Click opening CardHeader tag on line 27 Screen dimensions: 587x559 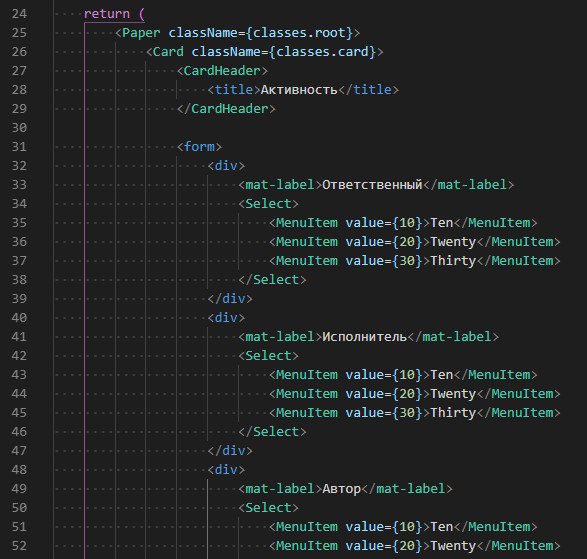(x=222, y=71)
